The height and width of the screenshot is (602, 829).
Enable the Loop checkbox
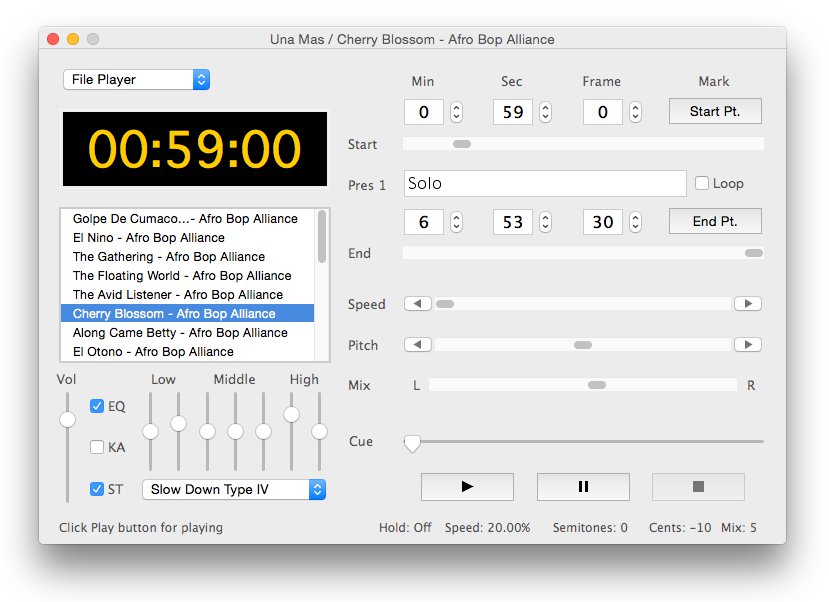point(702,183)
